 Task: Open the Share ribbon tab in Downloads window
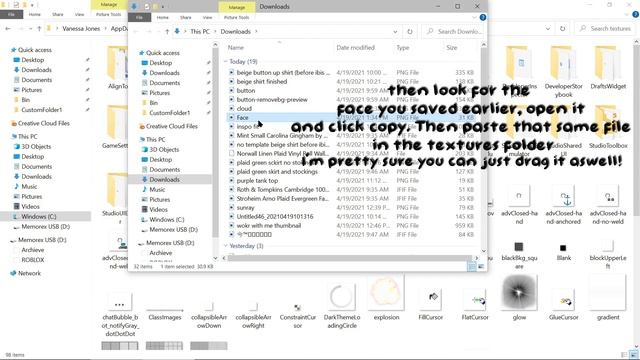(186, 18)
